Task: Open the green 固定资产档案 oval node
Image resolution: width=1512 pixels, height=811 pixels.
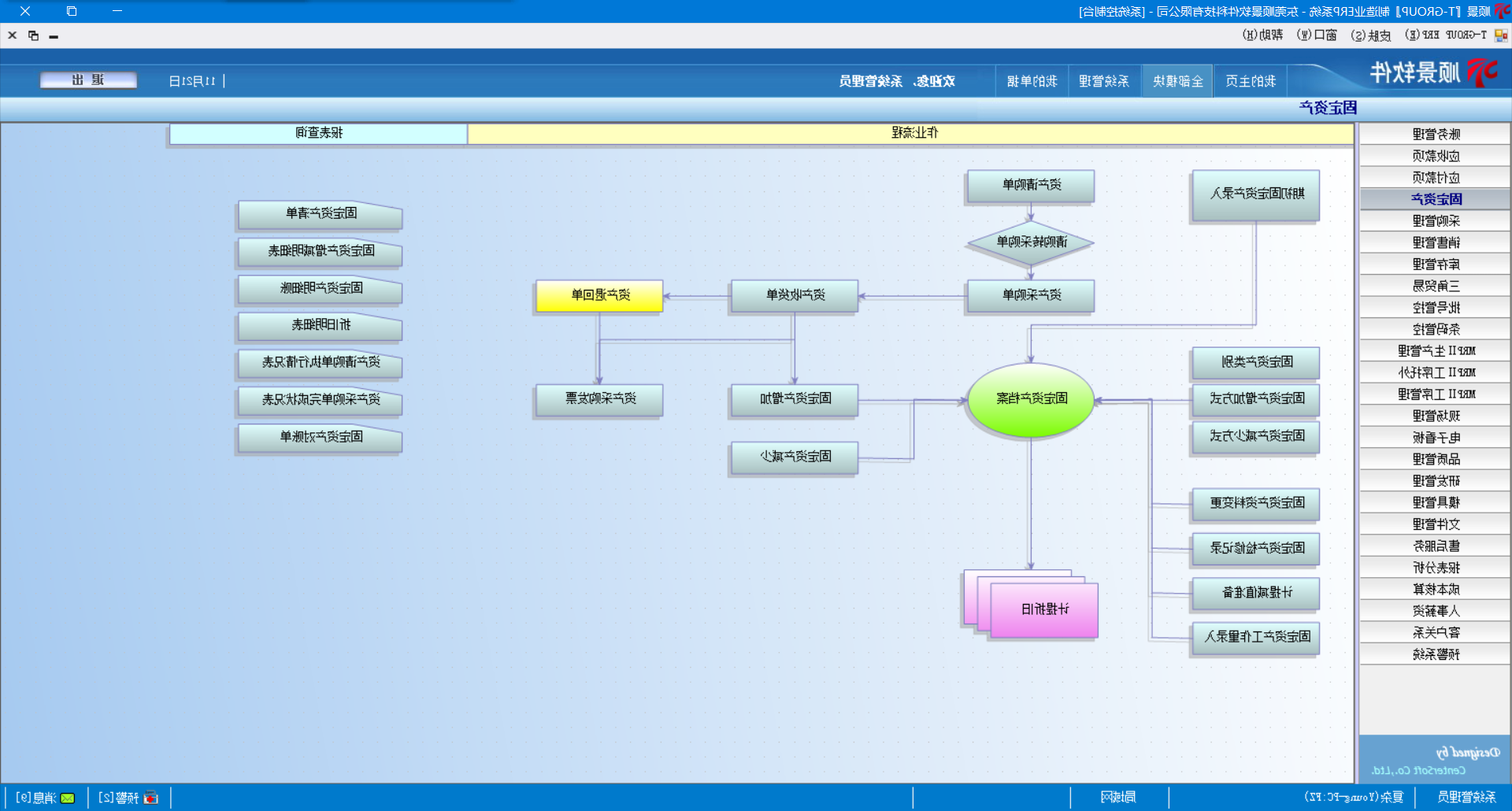Action: tap(1030, 399)
